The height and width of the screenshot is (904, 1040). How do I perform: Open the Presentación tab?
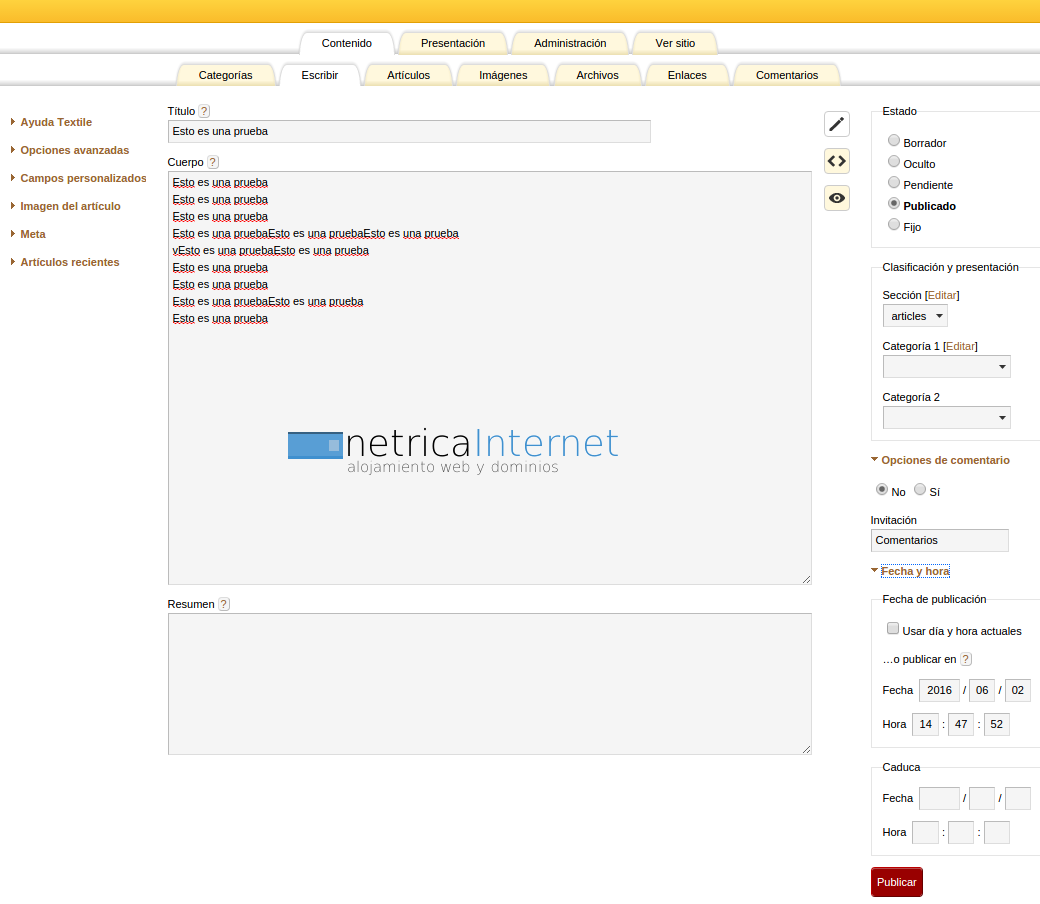pos(453,43)
